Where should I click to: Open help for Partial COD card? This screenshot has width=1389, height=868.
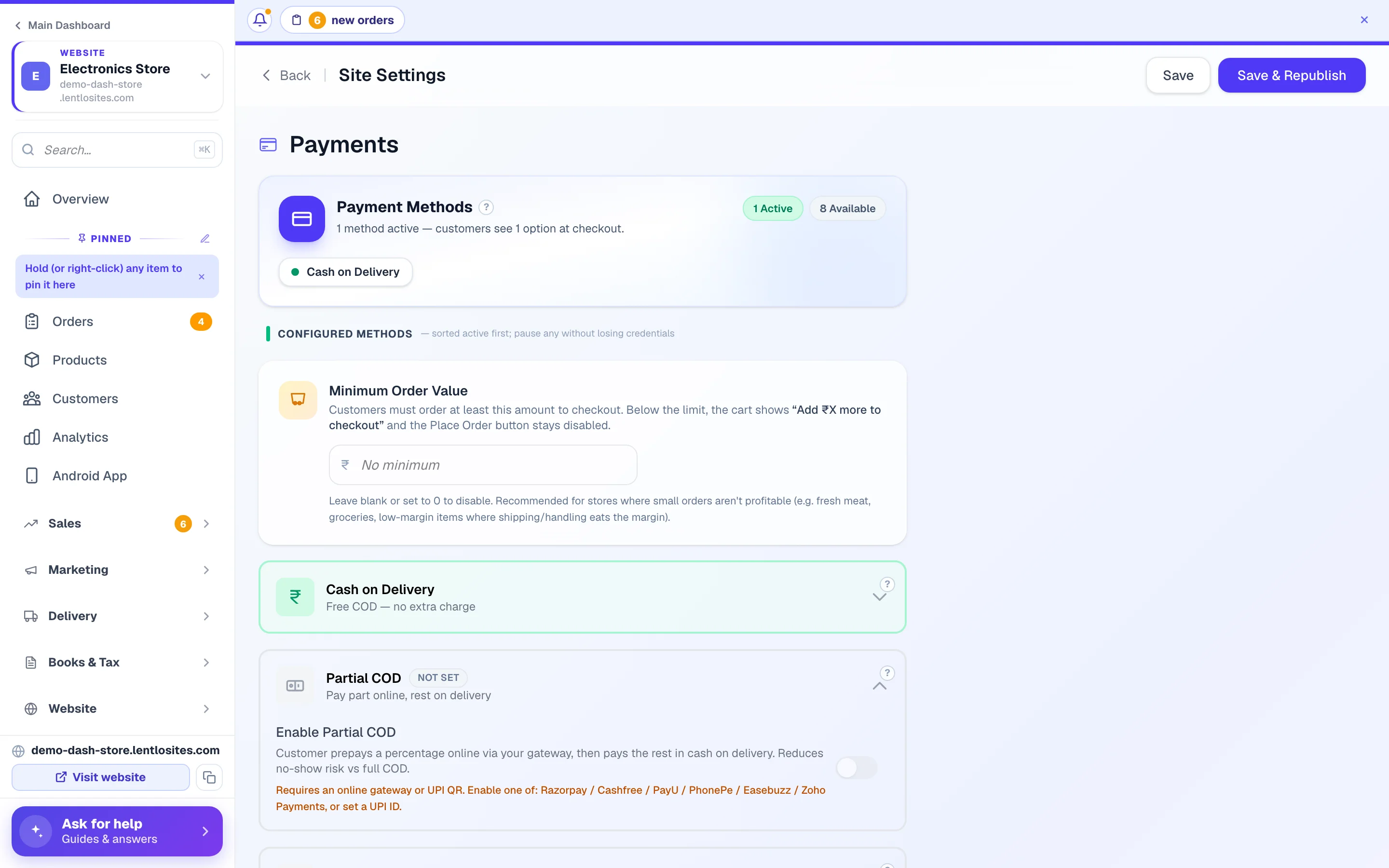click(x=887, y=673)
